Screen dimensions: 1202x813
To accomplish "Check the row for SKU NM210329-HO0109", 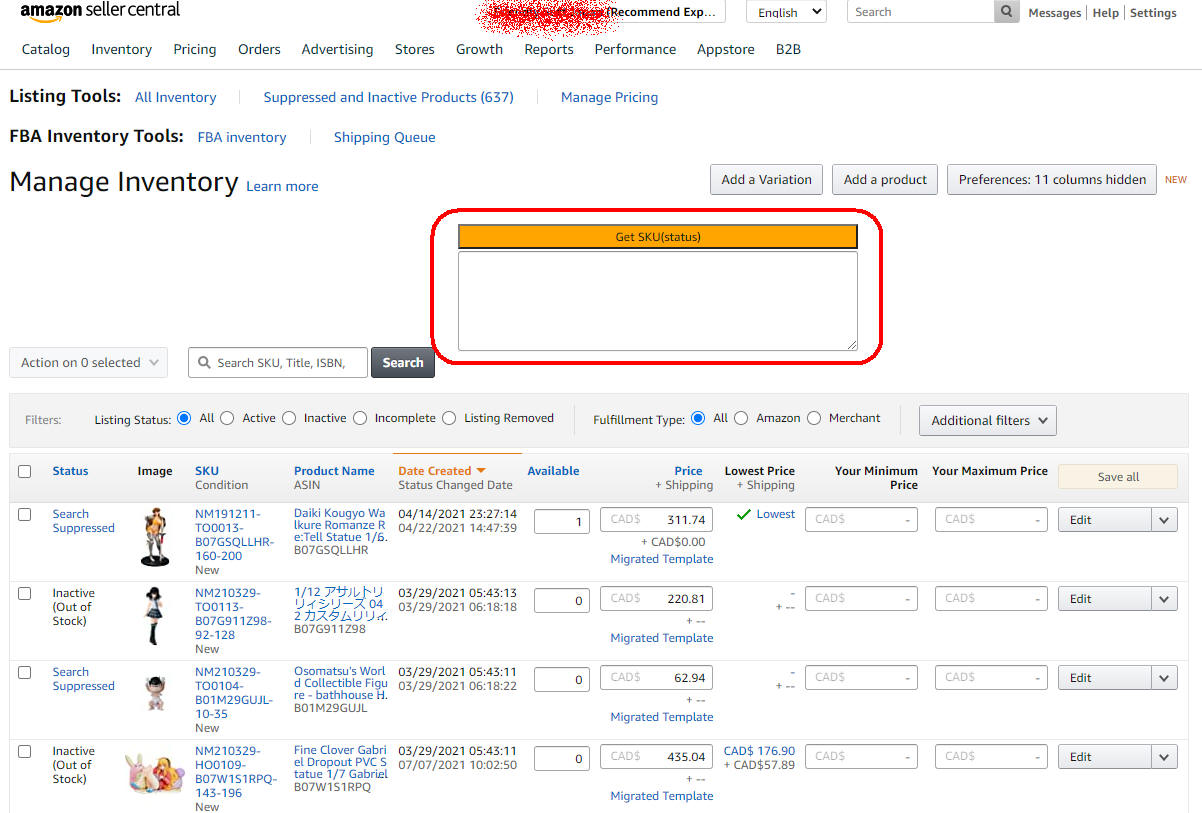I will 25,751.
